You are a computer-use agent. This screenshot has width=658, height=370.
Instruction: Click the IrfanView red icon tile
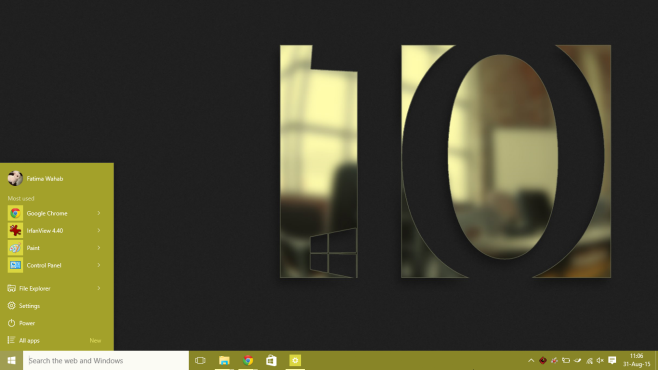click(15, 230)
